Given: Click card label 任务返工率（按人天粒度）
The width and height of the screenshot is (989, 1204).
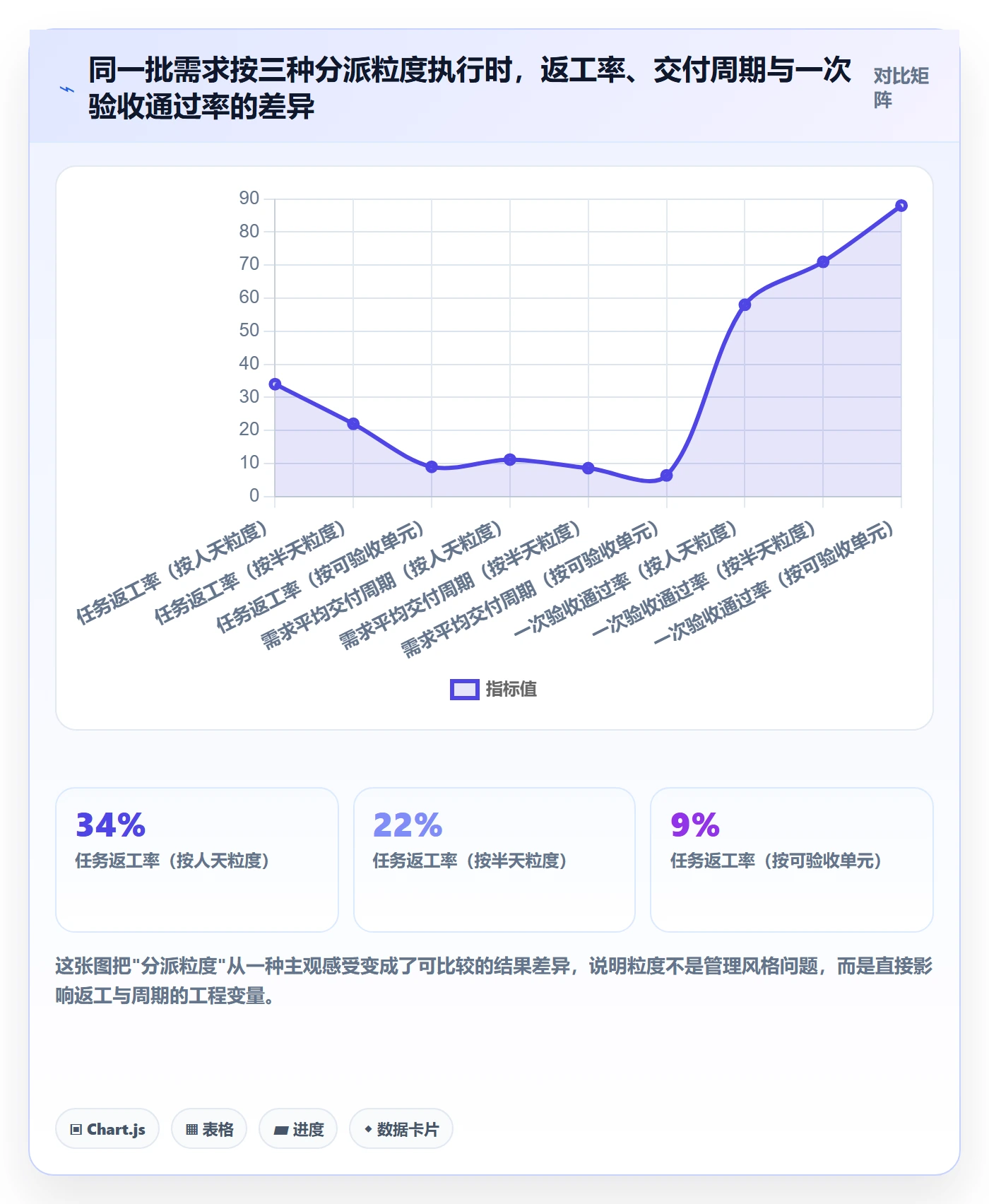Looking at the screenshot, I should point(173,861).
